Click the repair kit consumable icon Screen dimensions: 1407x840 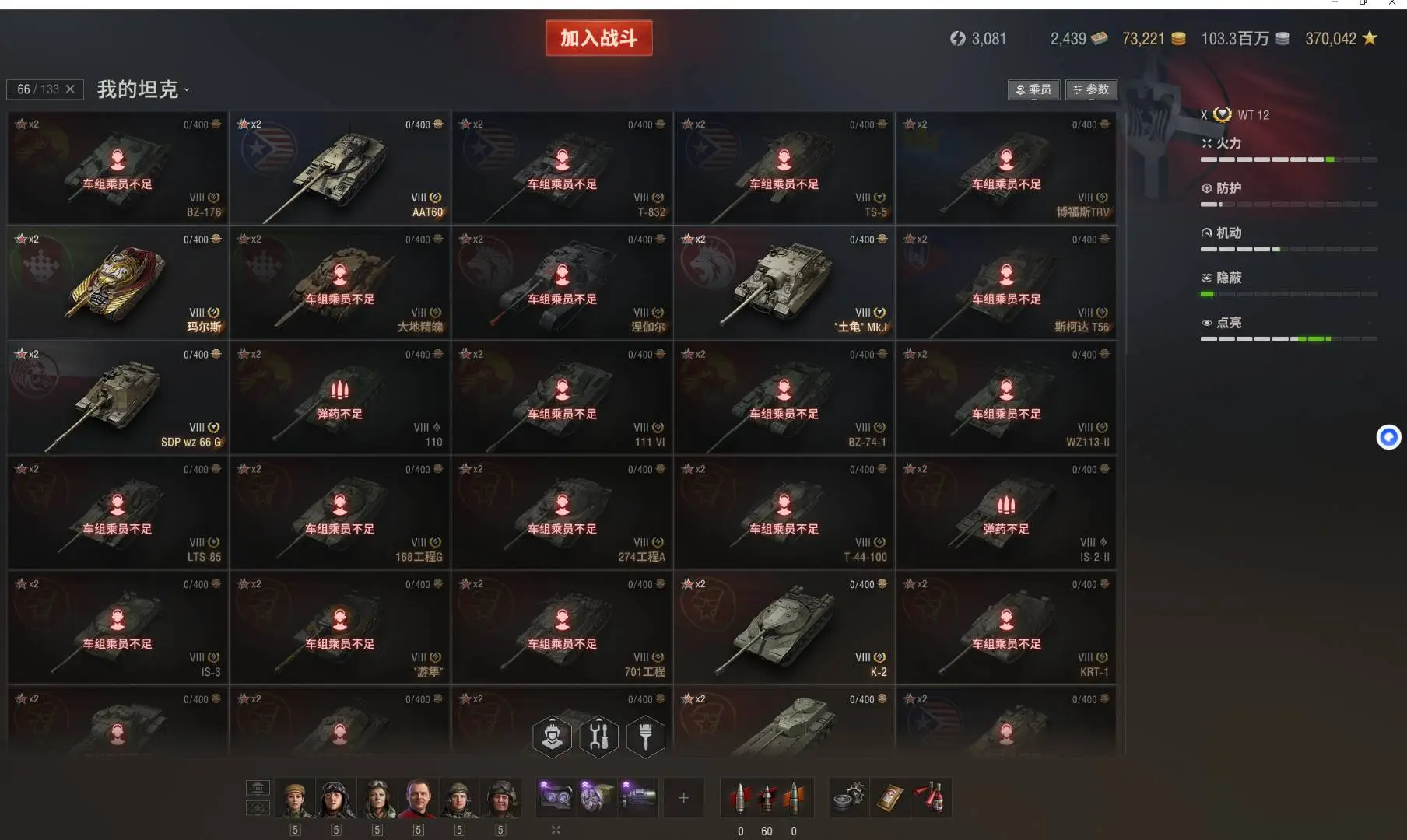click(x=848, y=797)
